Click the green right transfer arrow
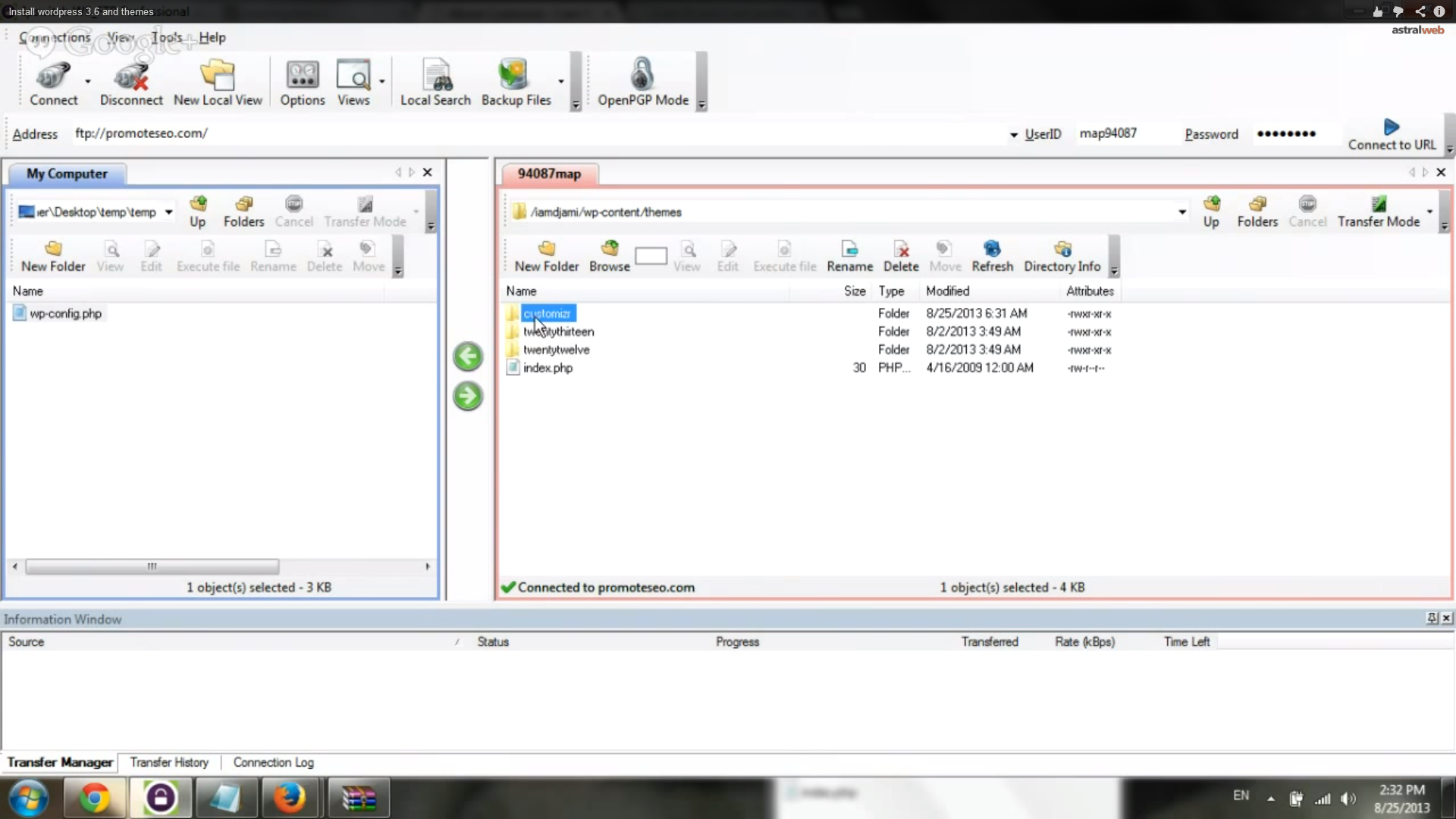This screenshot has height=819, width=1456. tap(468, 396)
